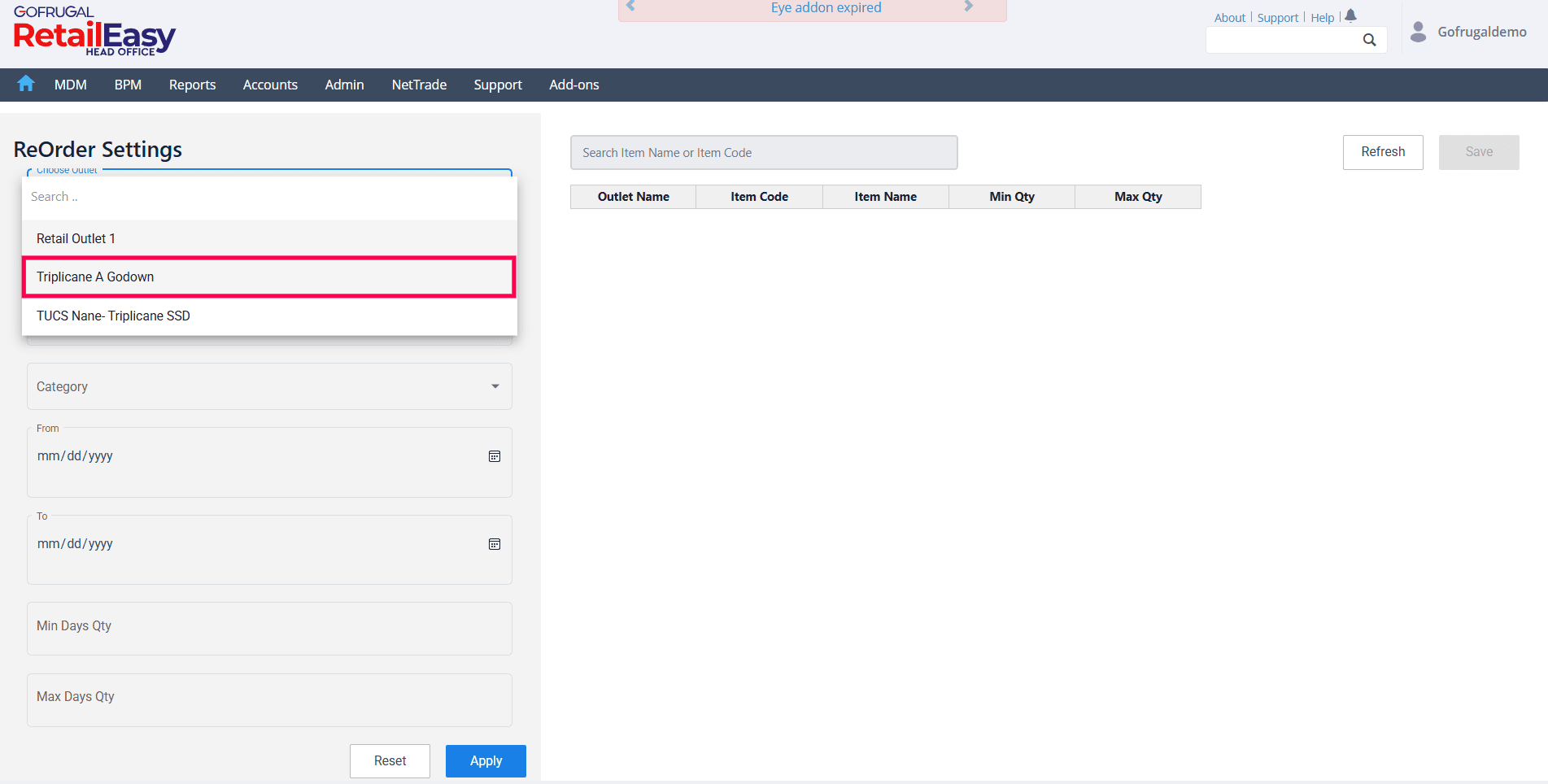Open the To date calendar picker
Screen dimensions: 1548x784
pos(495,544)
